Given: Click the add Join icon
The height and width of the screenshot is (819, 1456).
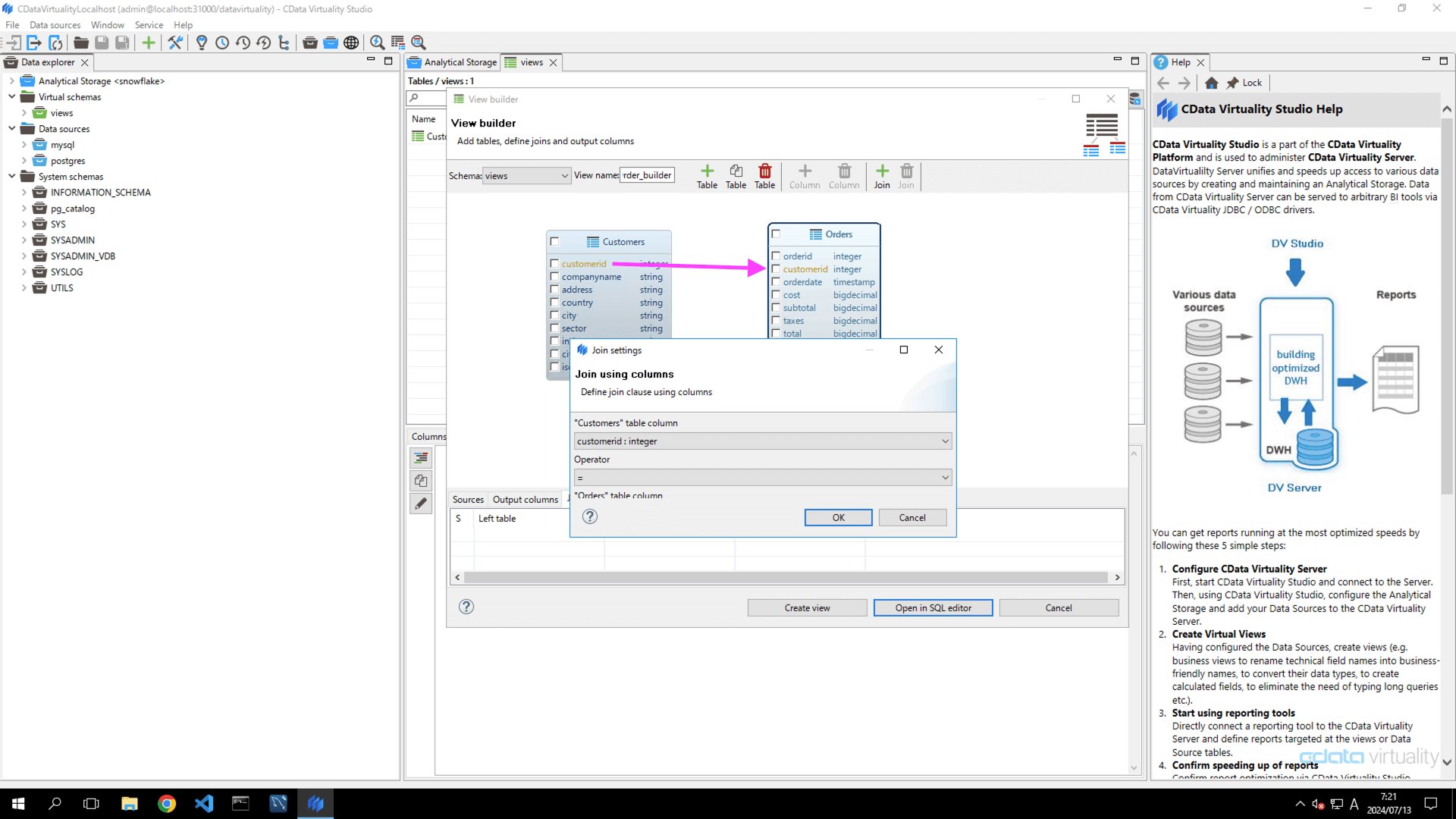Looking at the screenshot, I should [x=881, y=176].
